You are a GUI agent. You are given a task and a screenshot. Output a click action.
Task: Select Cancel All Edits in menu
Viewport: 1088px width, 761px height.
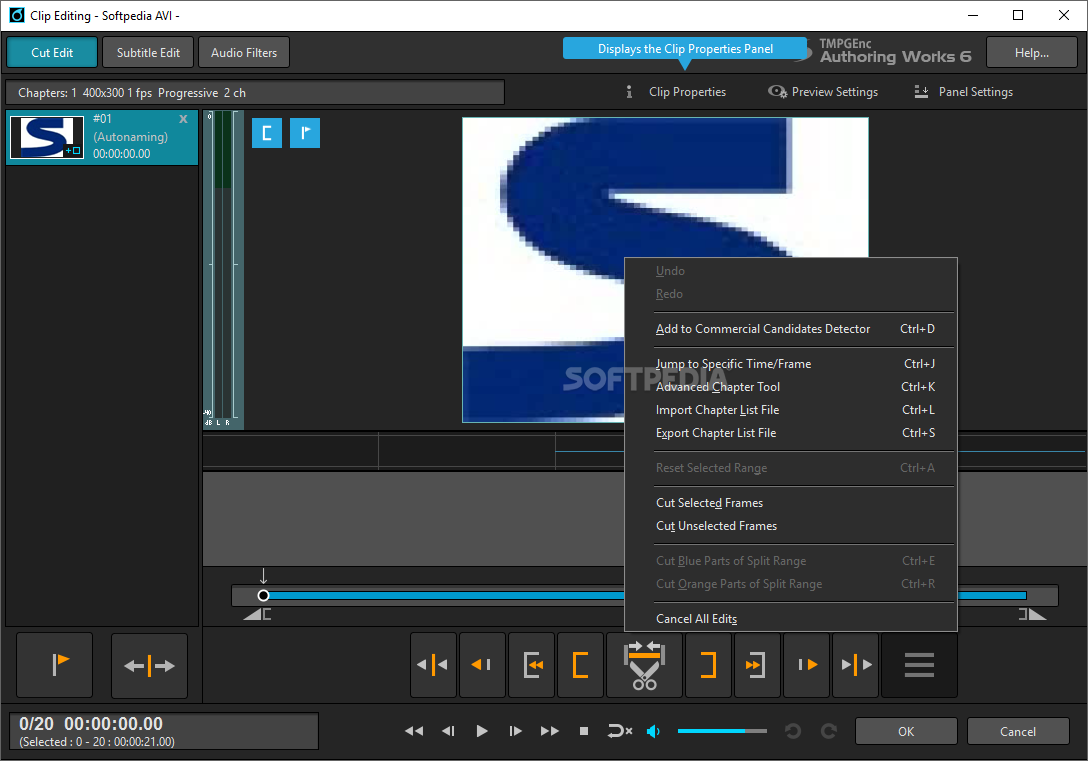click(791, 619)
